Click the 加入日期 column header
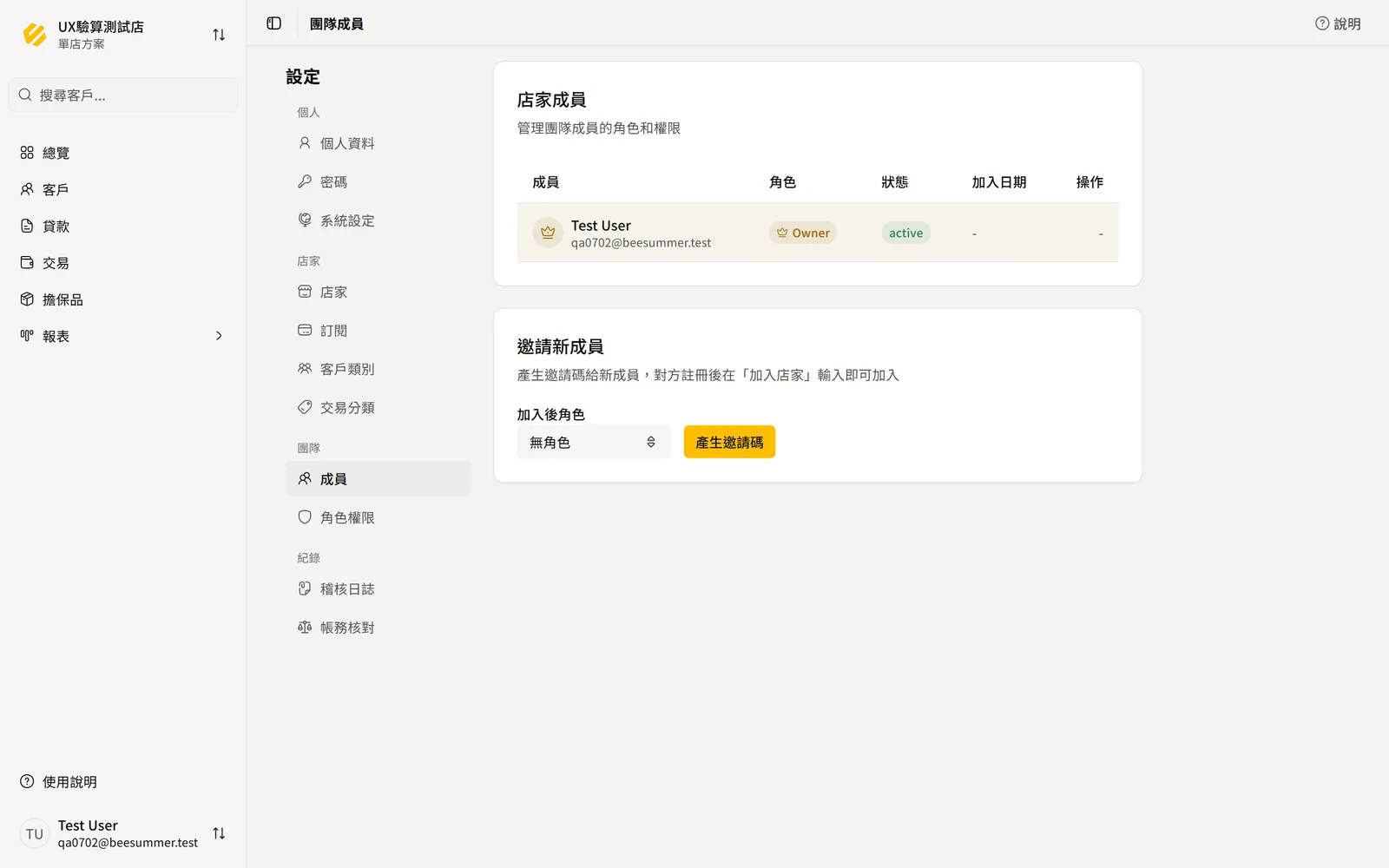 tap(999, 182)
